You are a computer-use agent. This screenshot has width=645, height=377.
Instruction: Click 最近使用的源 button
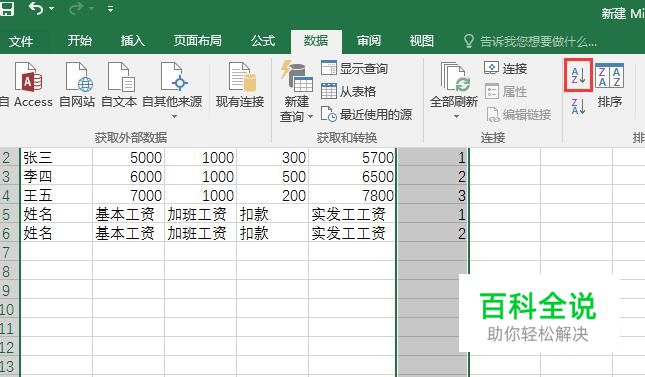367,114
